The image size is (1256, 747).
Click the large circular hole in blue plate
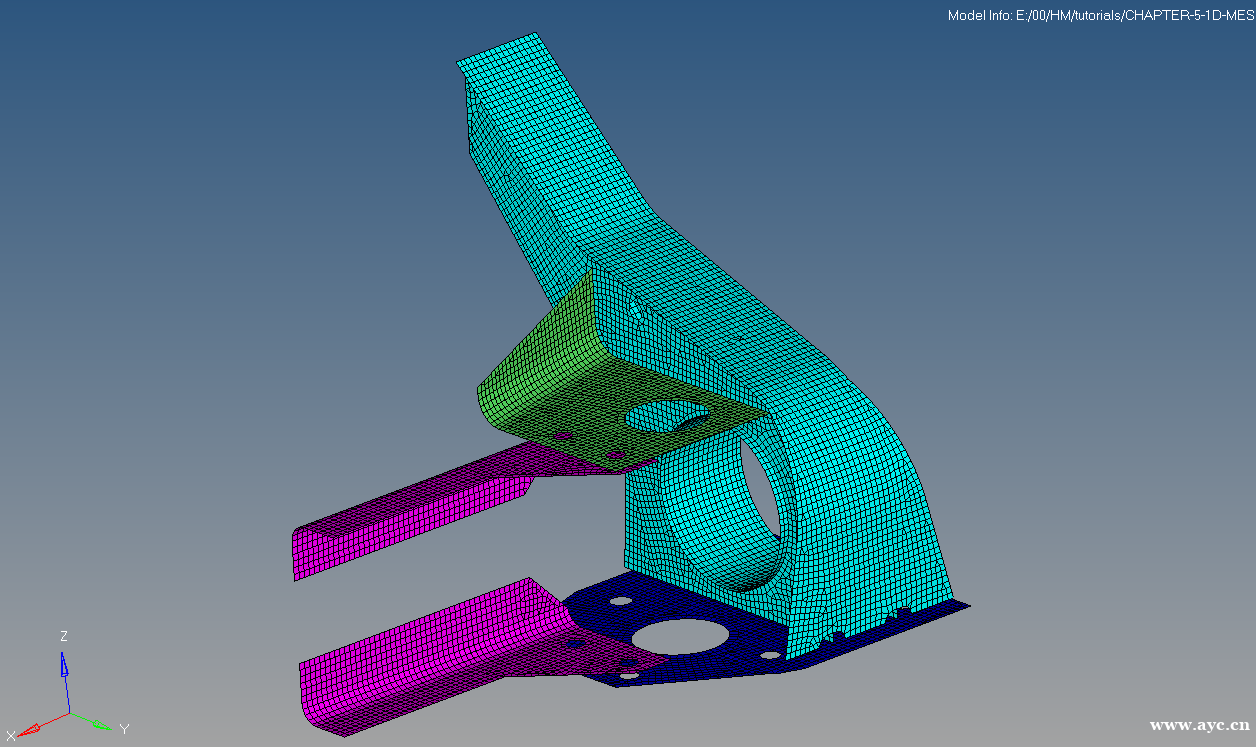(x=678, y=636)
